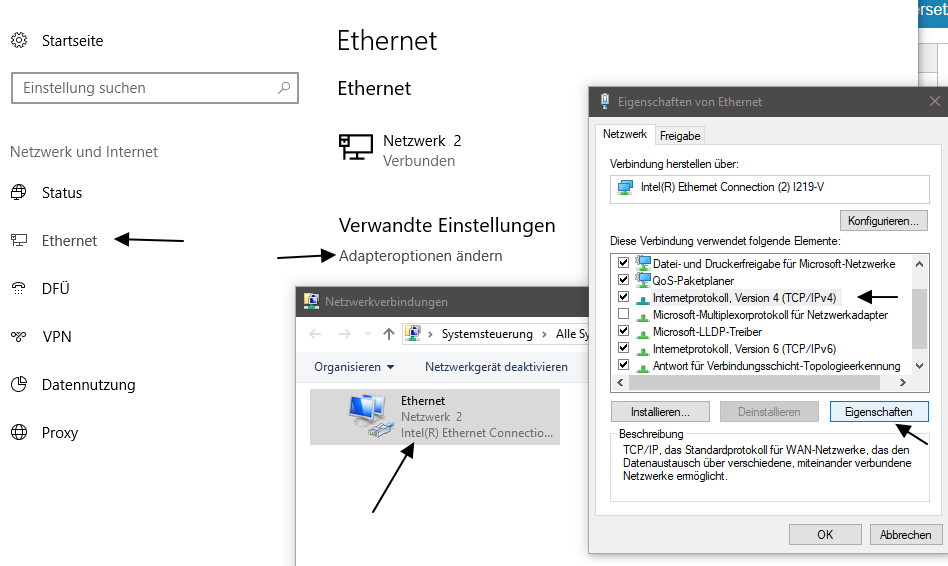Viewport: 948px width, 566px height.
Task: Enable Microsoft-Multiplexorprotokoll checkbox
Action: coord(623,314)
